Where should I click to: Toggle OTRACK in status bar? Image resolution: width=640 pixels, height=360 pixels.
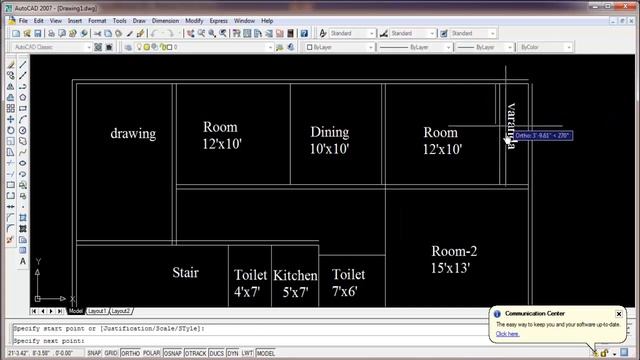196,353
